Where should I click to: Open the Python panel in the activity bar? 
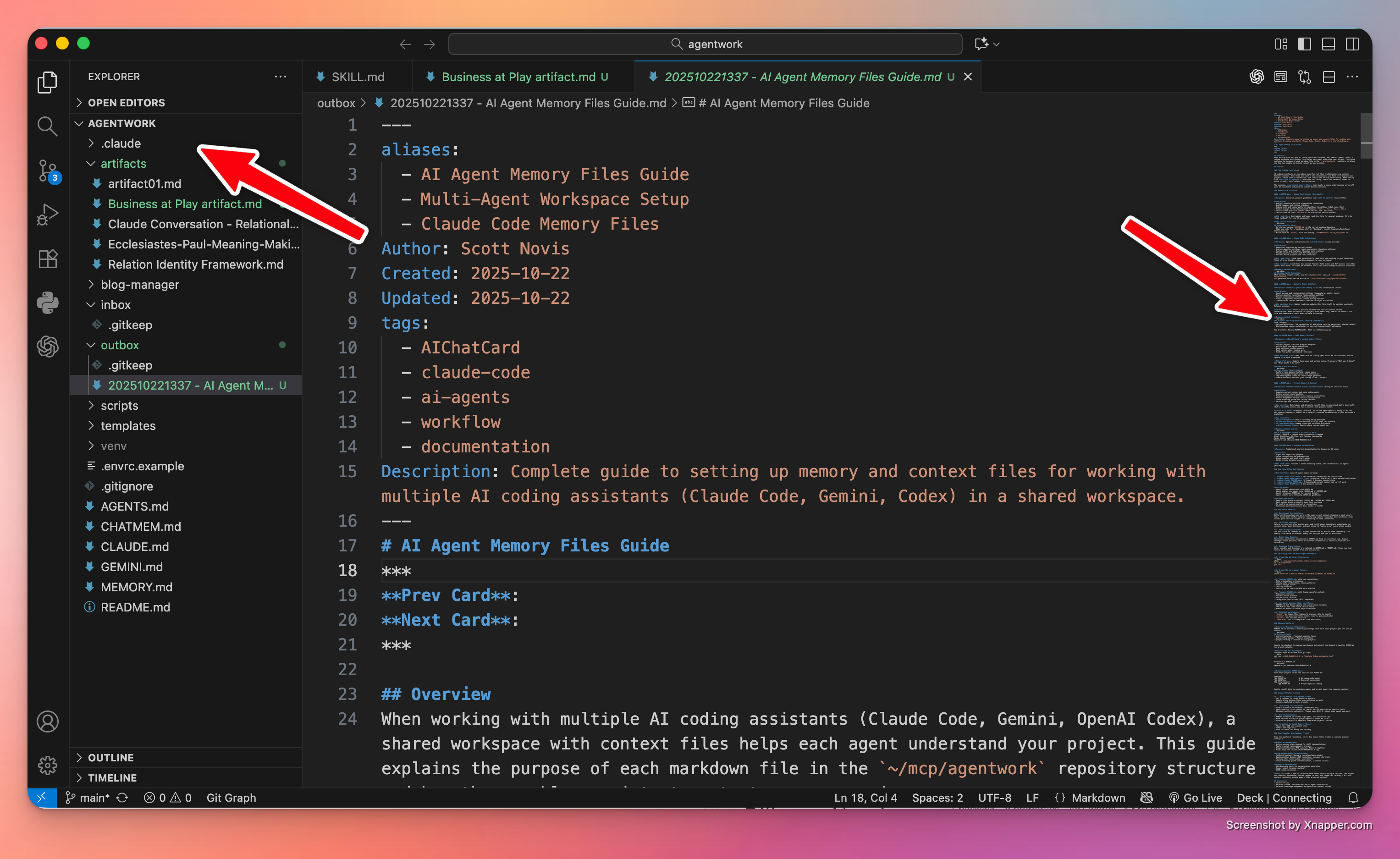point(48,303)
